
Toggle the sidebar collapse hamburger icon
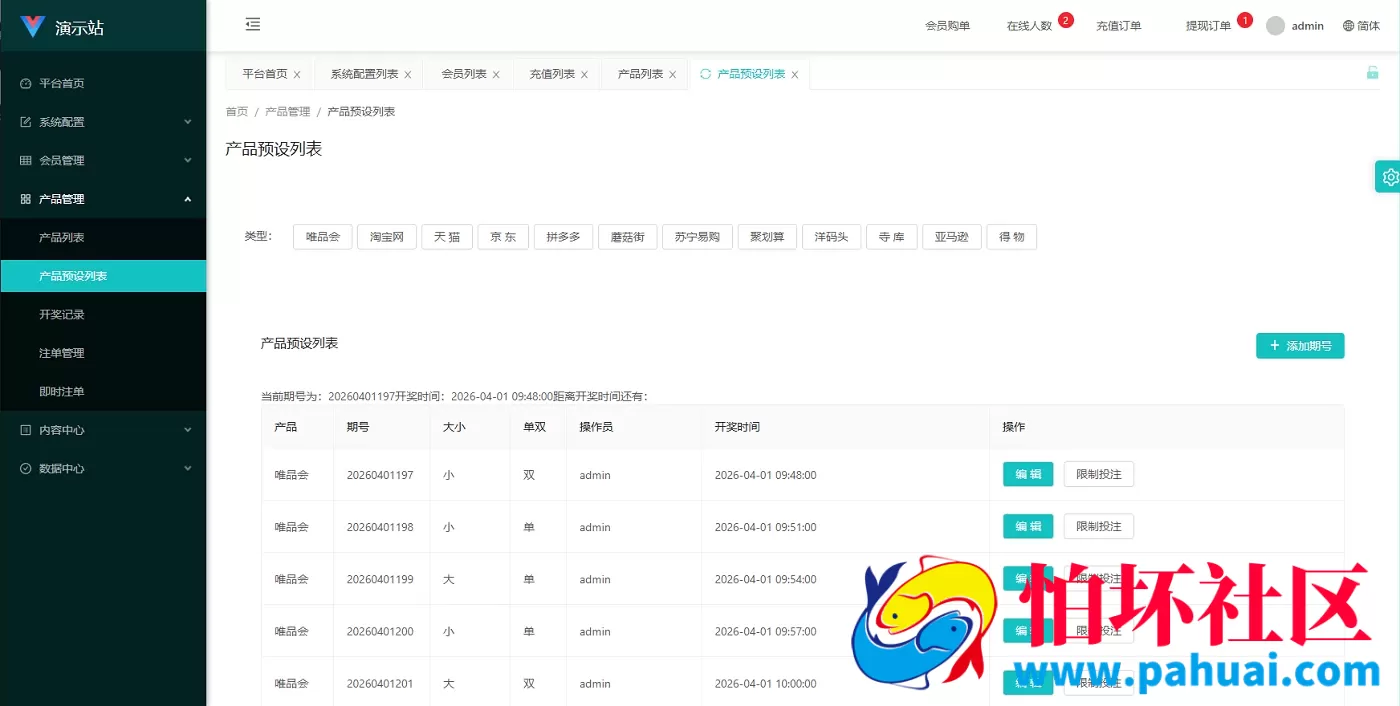tap(253, 24)
